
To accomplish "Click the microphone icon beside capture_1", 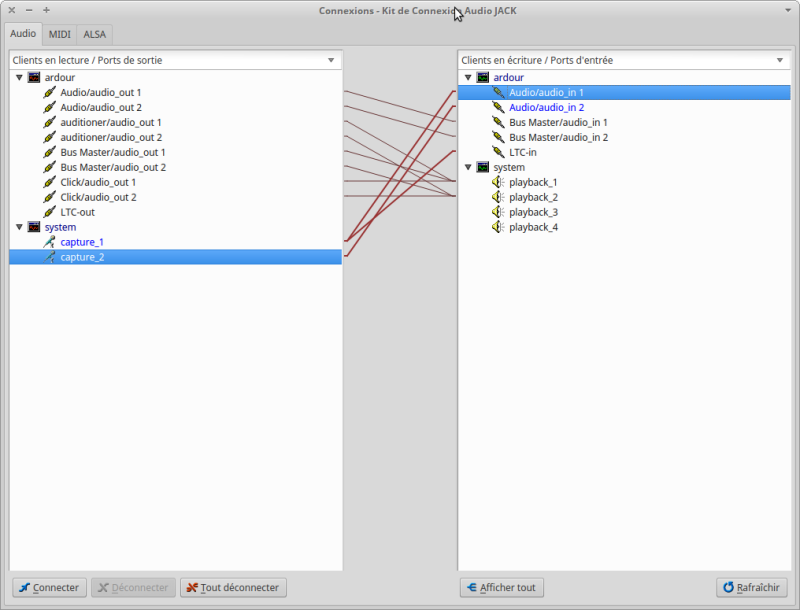I will coord(49,242).
